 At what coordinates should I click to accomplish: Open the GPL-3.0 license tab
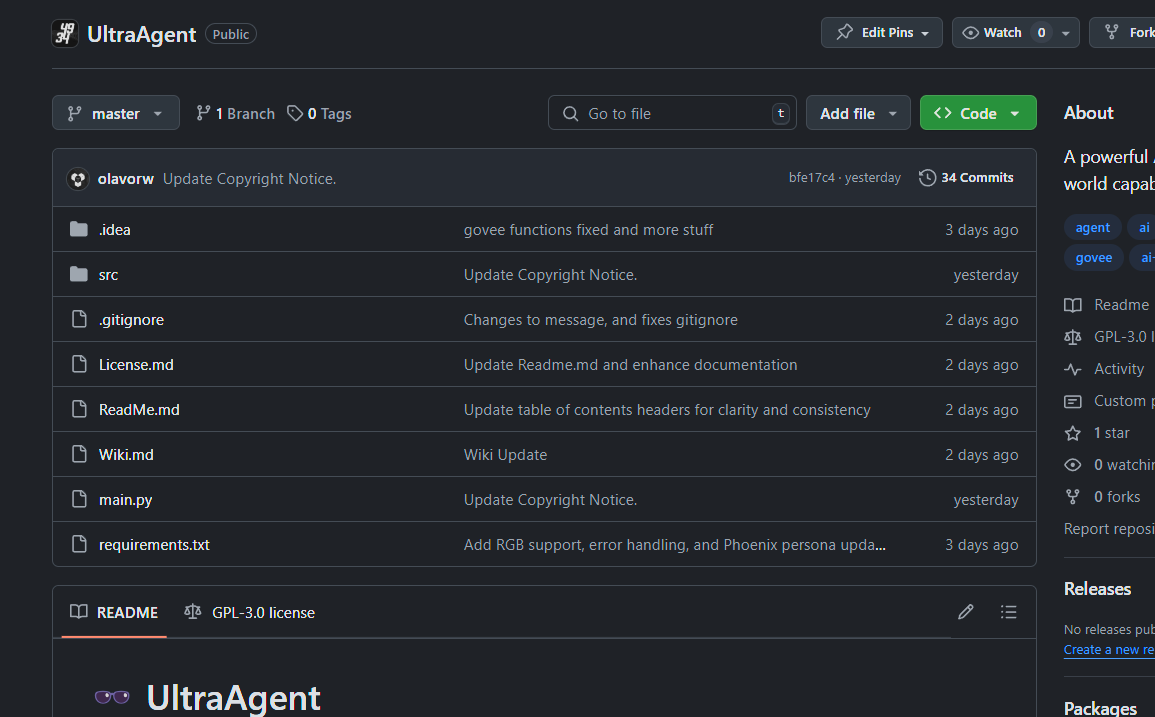[x=249, y=612]
